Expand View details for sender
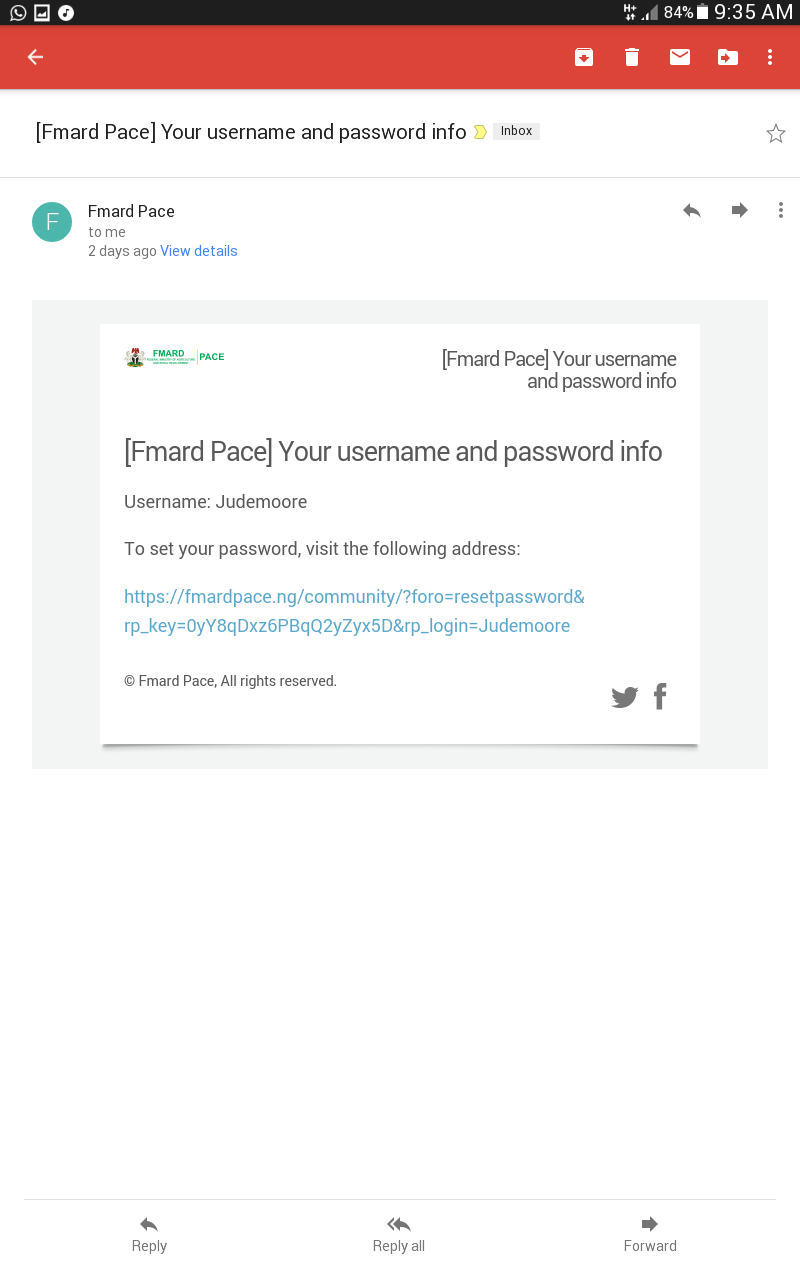Image resolution: width=800 pixels, height=1280 pixels. [199, 251]
